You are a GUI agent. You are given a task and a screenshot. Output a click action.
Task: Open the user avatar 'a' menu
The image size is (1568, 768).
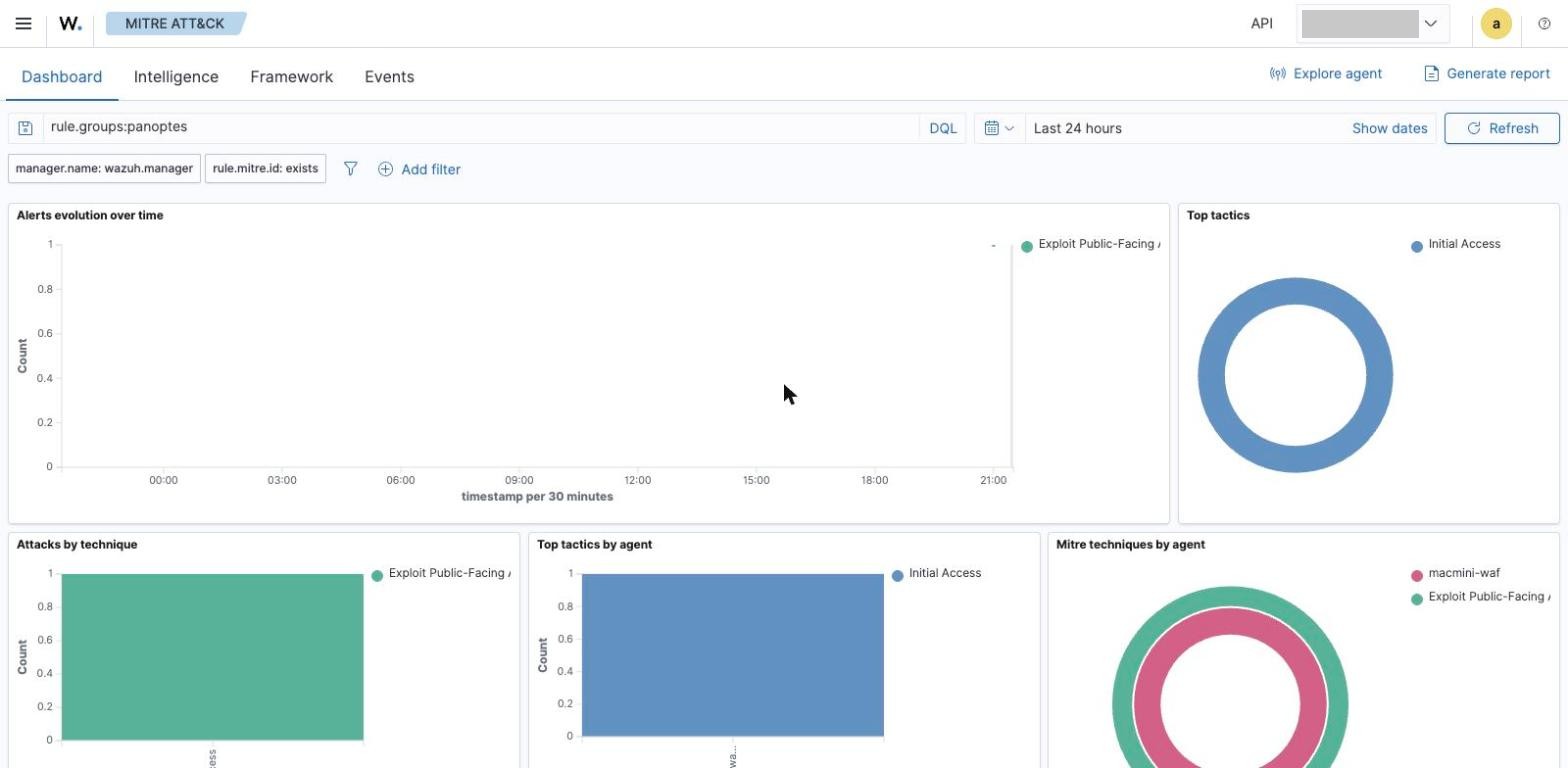pyautogui.click(x=1496, y=24)
